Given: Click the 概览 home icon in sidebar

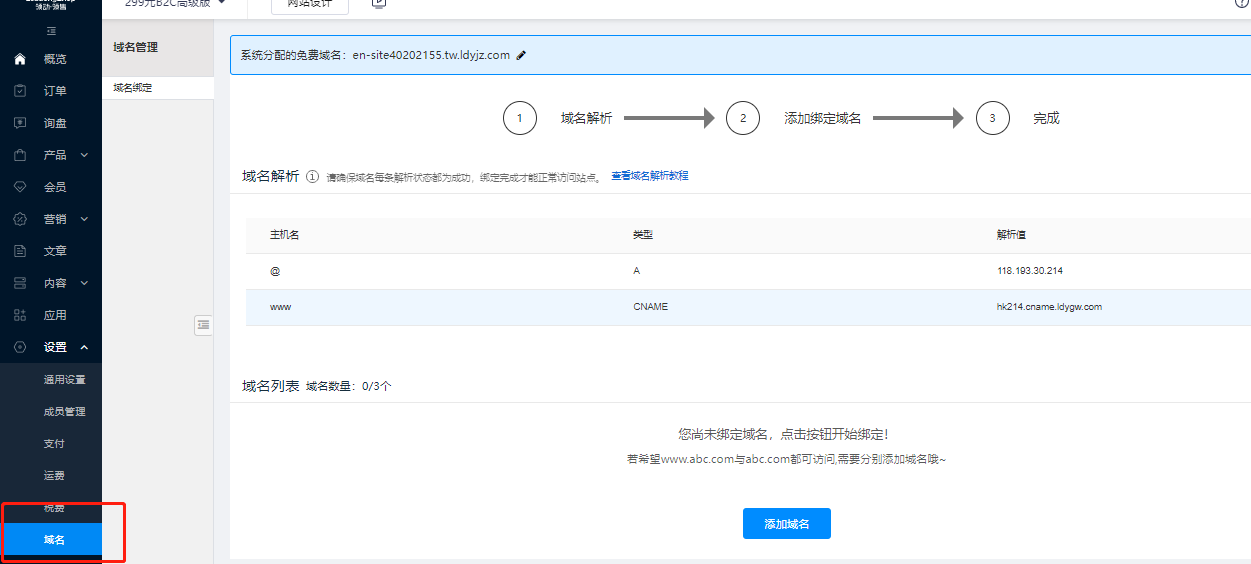Looking at the screenshot, I should click(x=20, y=59).
